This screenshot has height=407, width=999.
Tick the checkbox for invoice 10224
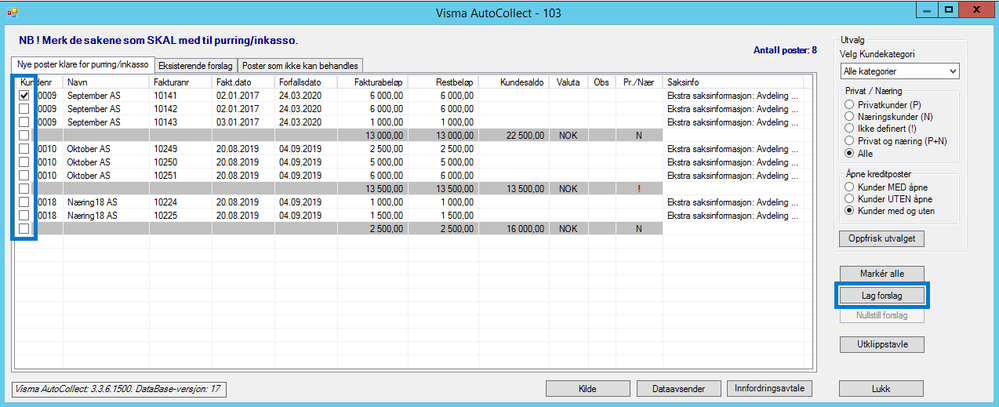(x=24, y=202)
